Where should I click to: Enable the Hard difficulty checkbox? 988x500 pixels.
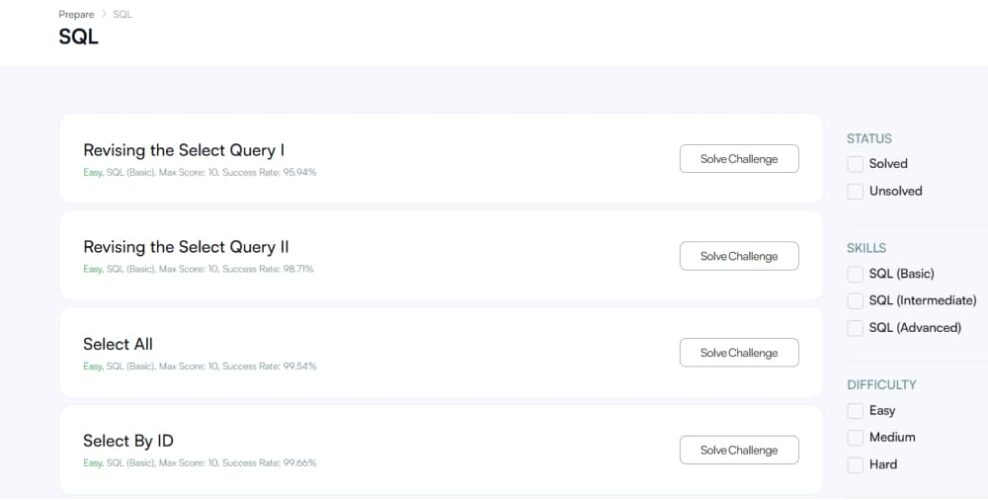pyautogui.click(x=855, y=465)
